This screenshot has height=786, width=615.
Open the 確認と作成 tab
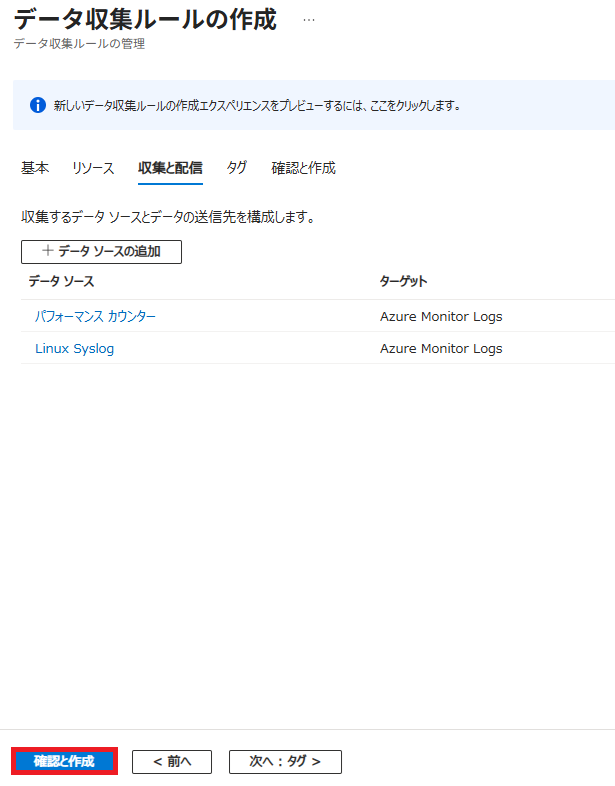pyautogui.click(x=303, y=168)
